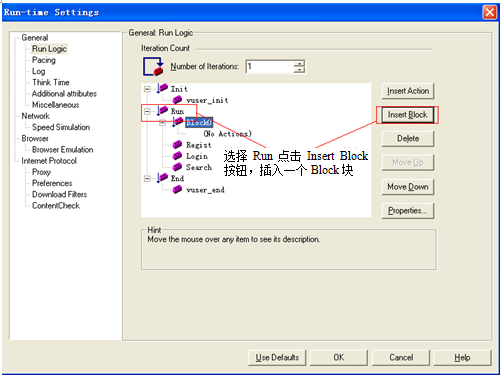Click the Regist action icon
This screenshot has width=504, height=377.
(x=177, y=145)
